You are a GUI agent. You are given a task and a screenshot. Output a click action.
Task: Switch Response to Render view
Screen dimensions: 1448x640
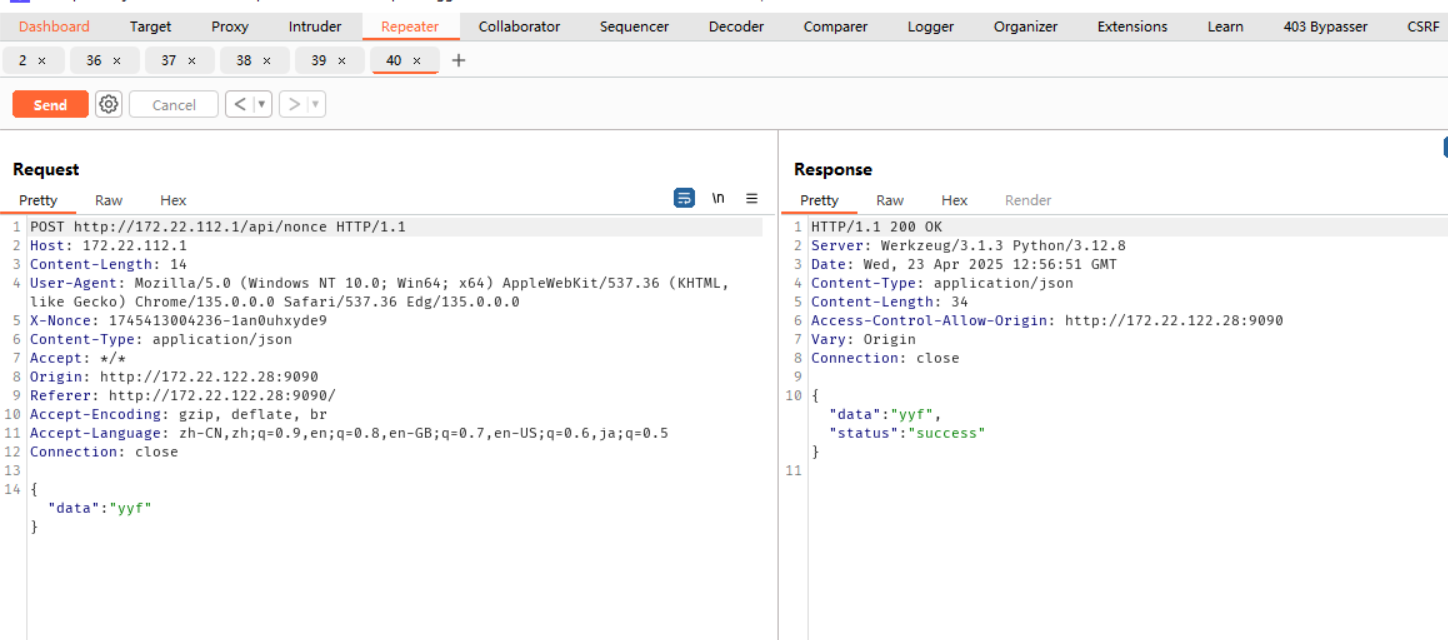(1028, 200)
